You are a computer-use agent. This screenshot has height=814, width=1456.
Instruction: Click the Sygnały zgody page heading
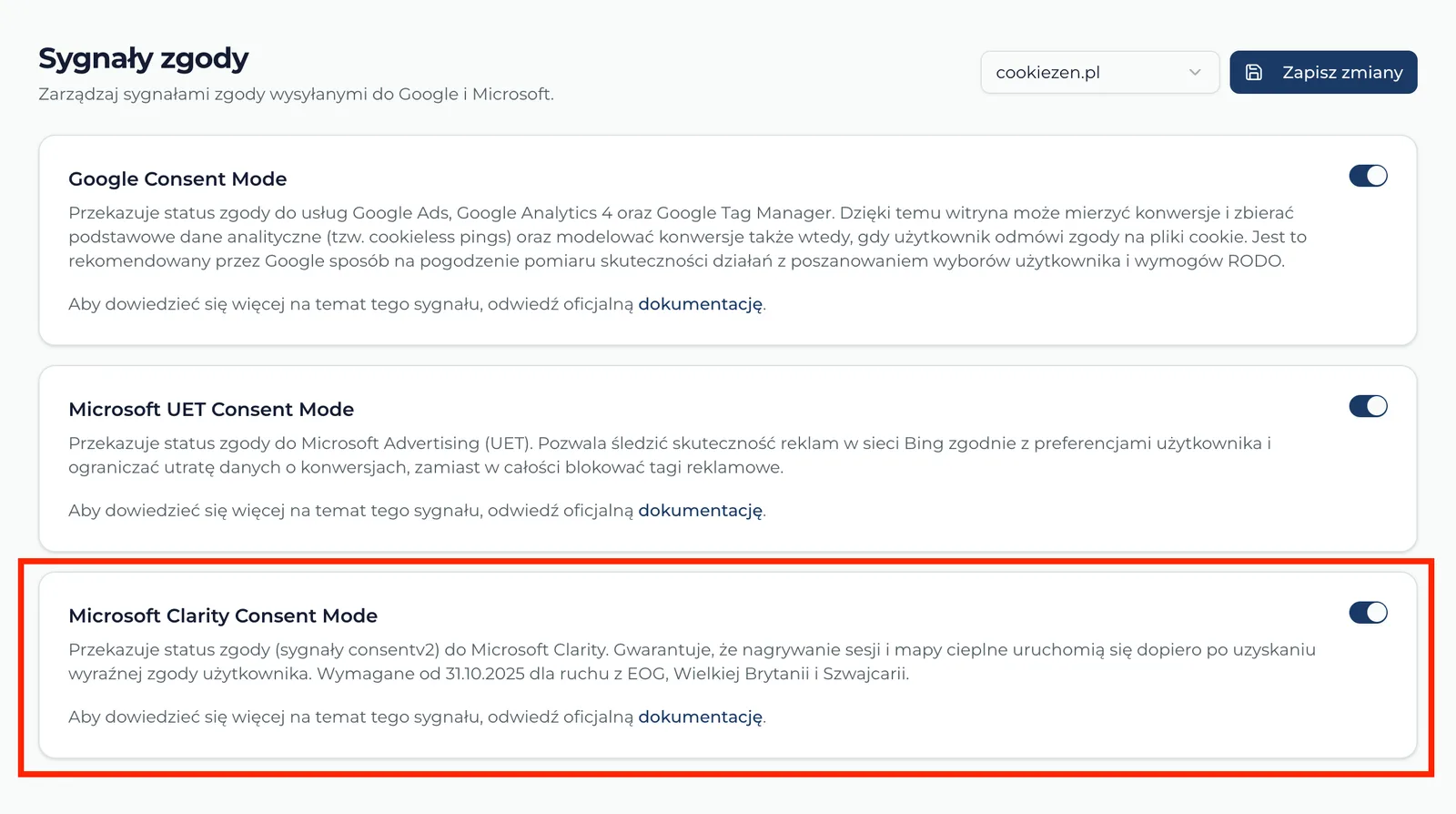coord(143,58)
